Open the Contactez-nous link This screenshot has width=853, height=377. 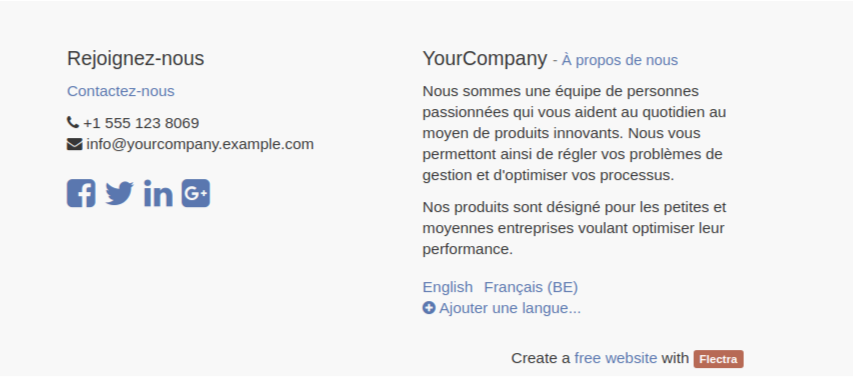[121, 91]
